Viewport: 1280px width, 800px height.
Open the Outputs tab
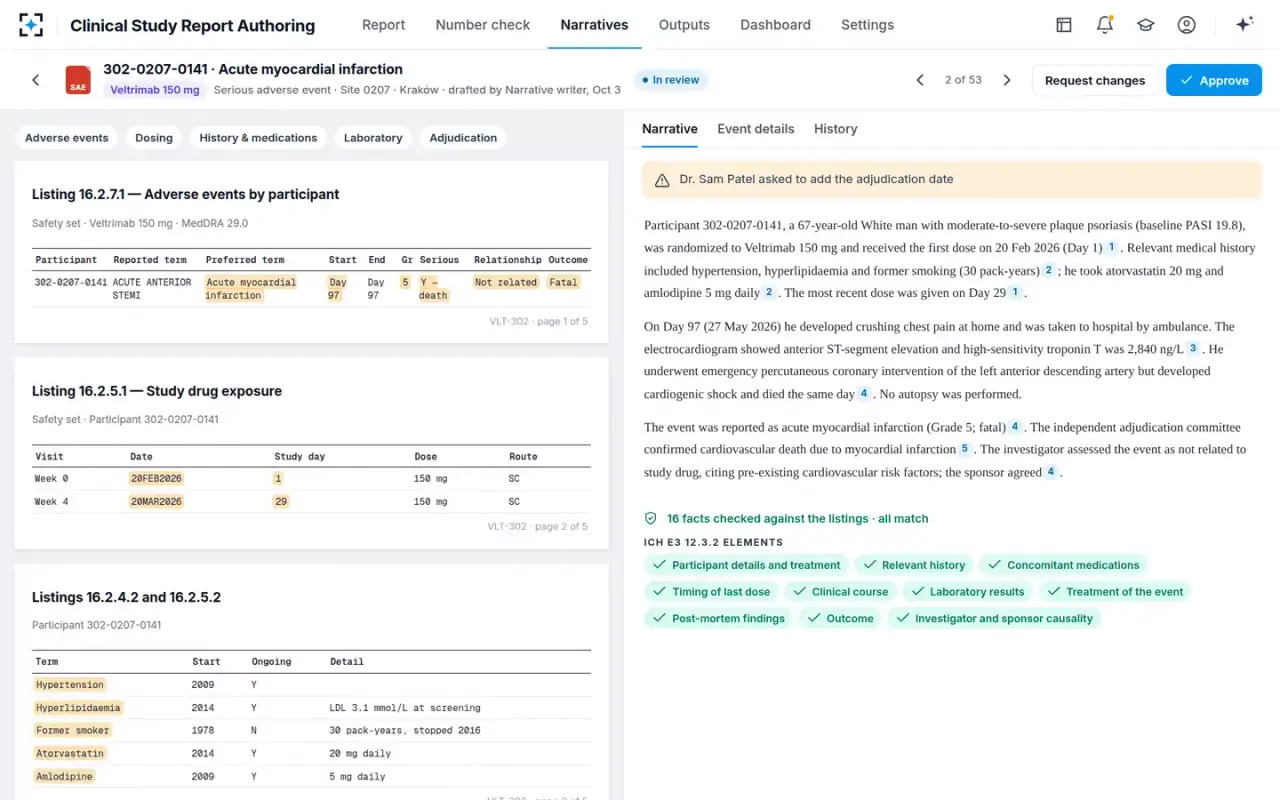[684, 25]
